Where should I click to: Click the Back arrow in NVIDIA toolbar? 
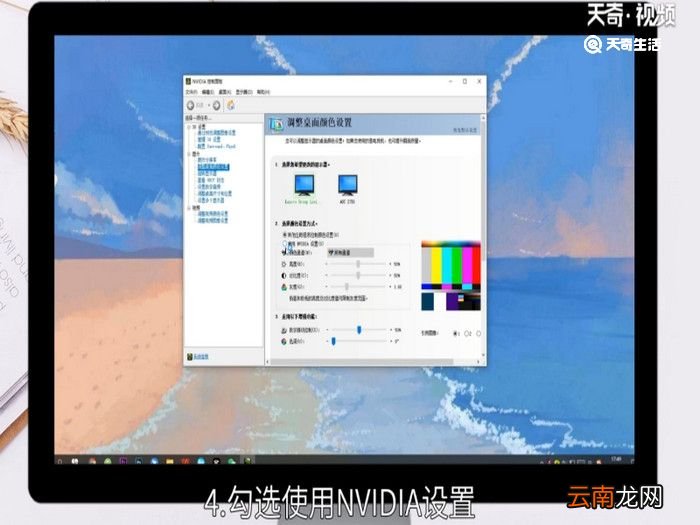click(191, 105)
